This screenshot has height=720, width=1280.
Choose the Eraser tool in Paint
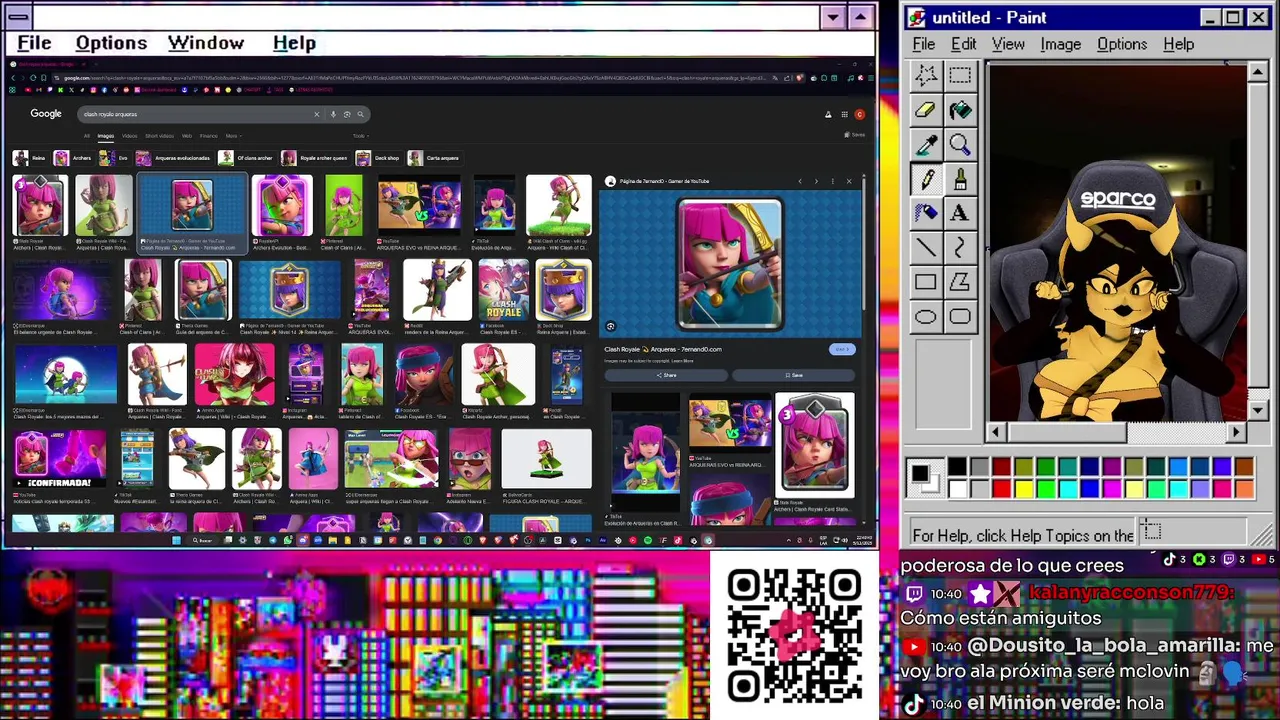[x=926, y=110]
